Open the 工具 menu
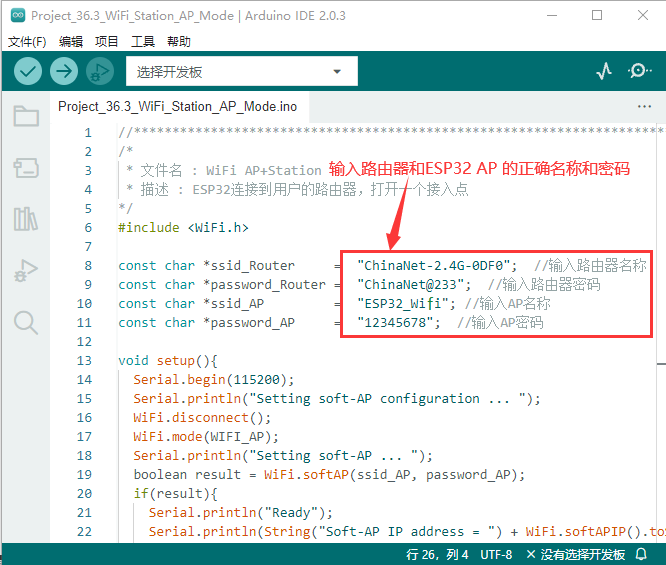The width and height of the screenshot is (666, 565). click(143, 41)
